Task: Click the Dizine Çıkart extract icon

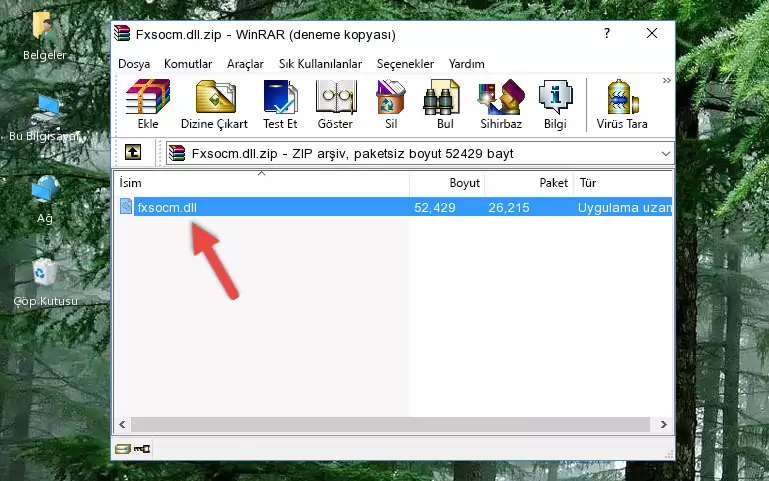Action: (214, 104)
